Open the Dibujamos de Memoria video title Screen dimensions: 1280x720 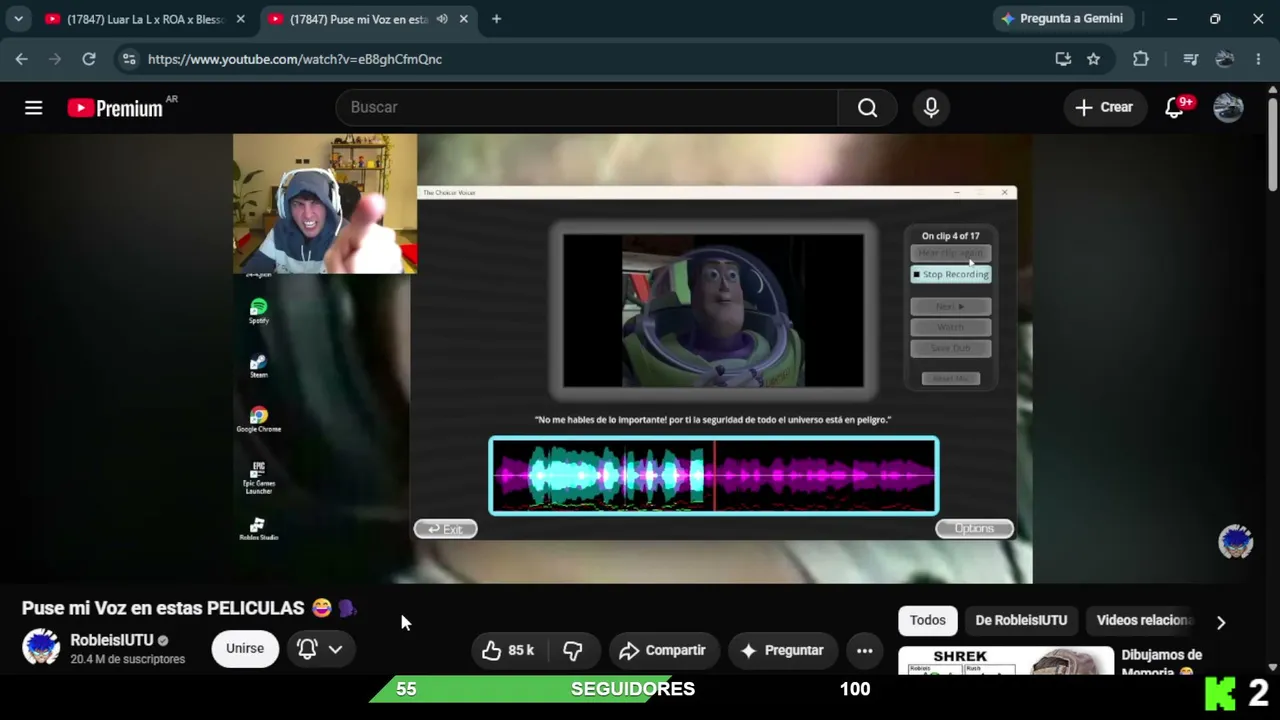pos(1162,662)
